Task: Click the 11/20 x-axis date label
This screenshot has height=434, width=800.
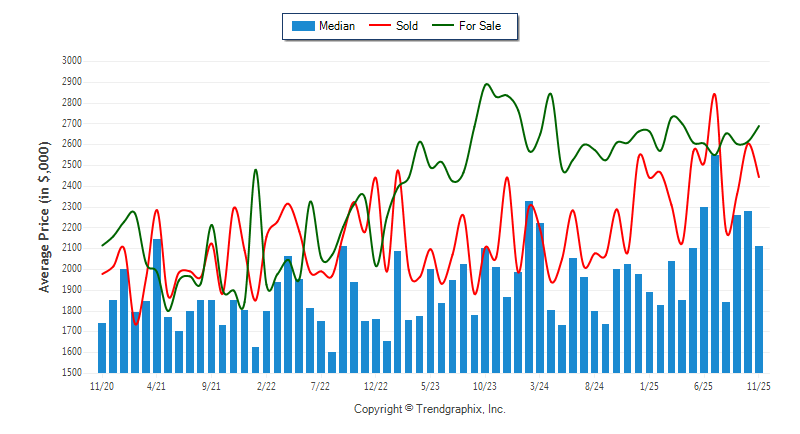Action: pyautogui.click(x=102, y=384)
